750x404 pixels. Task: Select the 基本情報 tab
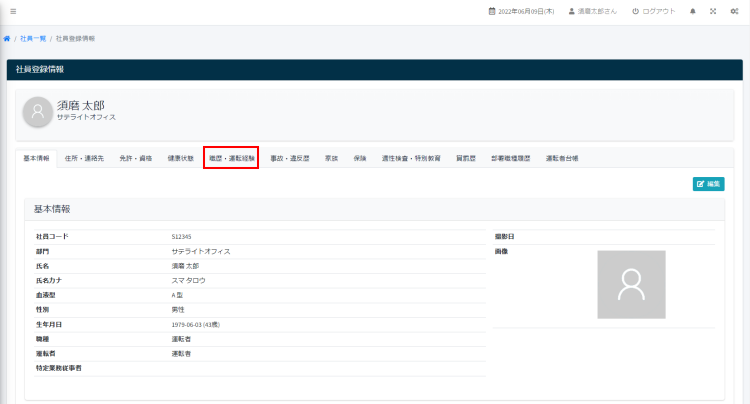click(x=36, y=158)
